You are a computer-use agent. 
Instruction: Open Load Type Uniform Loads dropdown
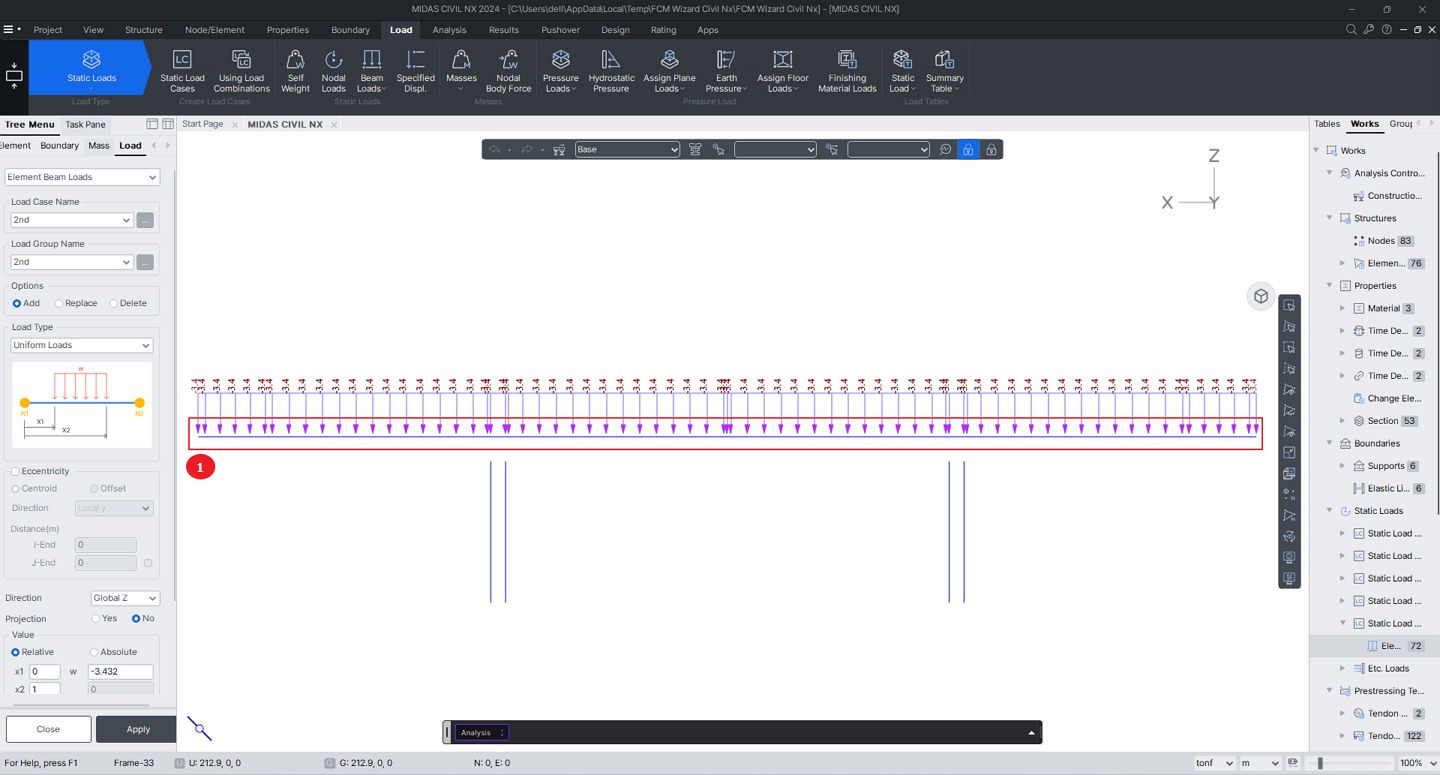point(82,345)
